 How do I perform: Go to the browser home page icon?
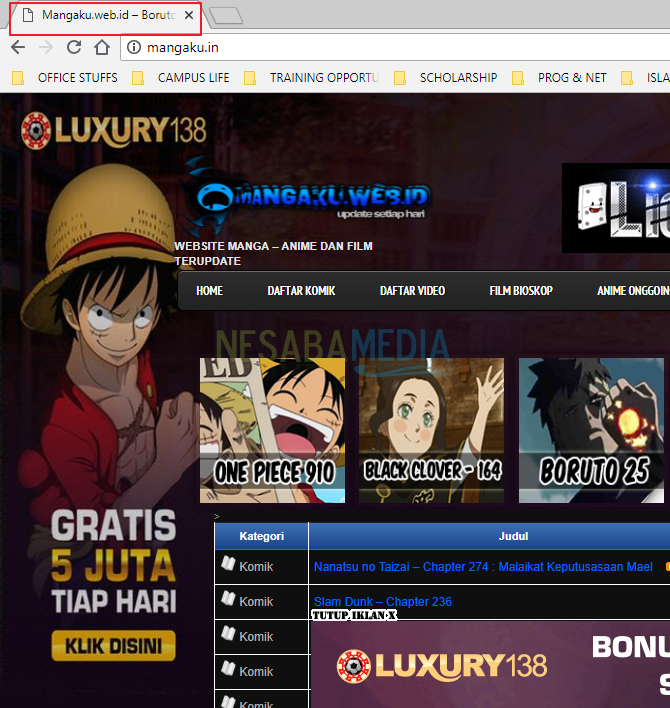point(101,47)
